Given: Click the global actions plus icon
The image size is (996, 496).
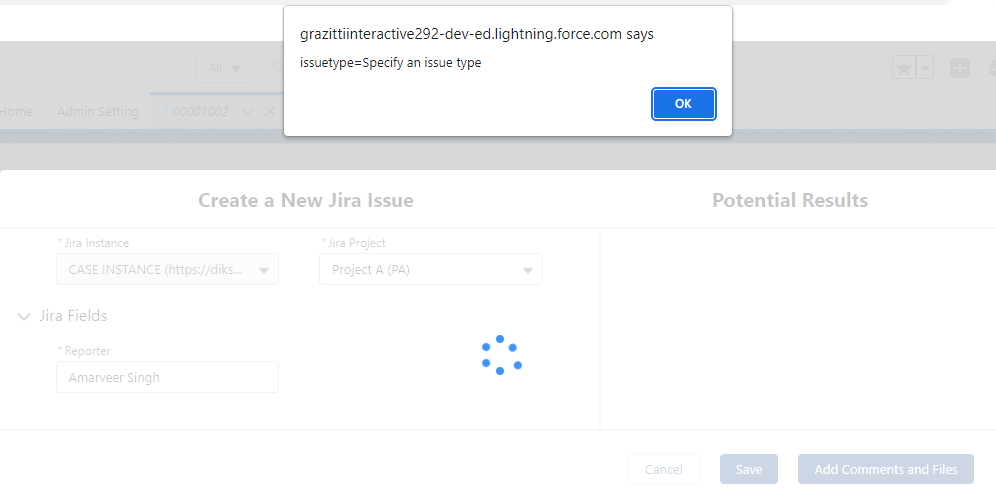Looking at the screenshot, I should coord(960,68).
